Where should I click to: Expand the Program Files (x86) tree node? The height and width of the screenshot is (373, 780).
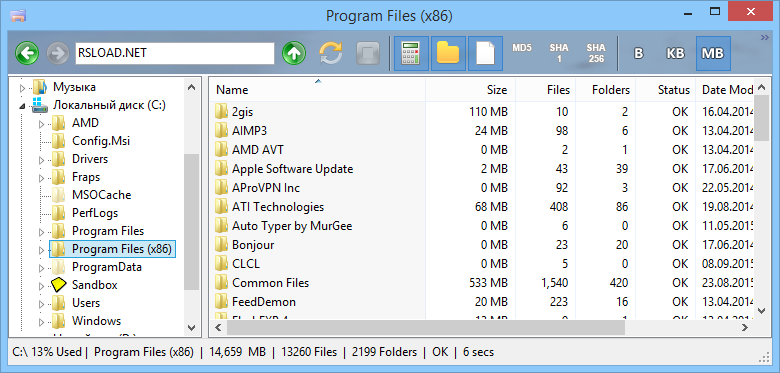pos(42,250)
